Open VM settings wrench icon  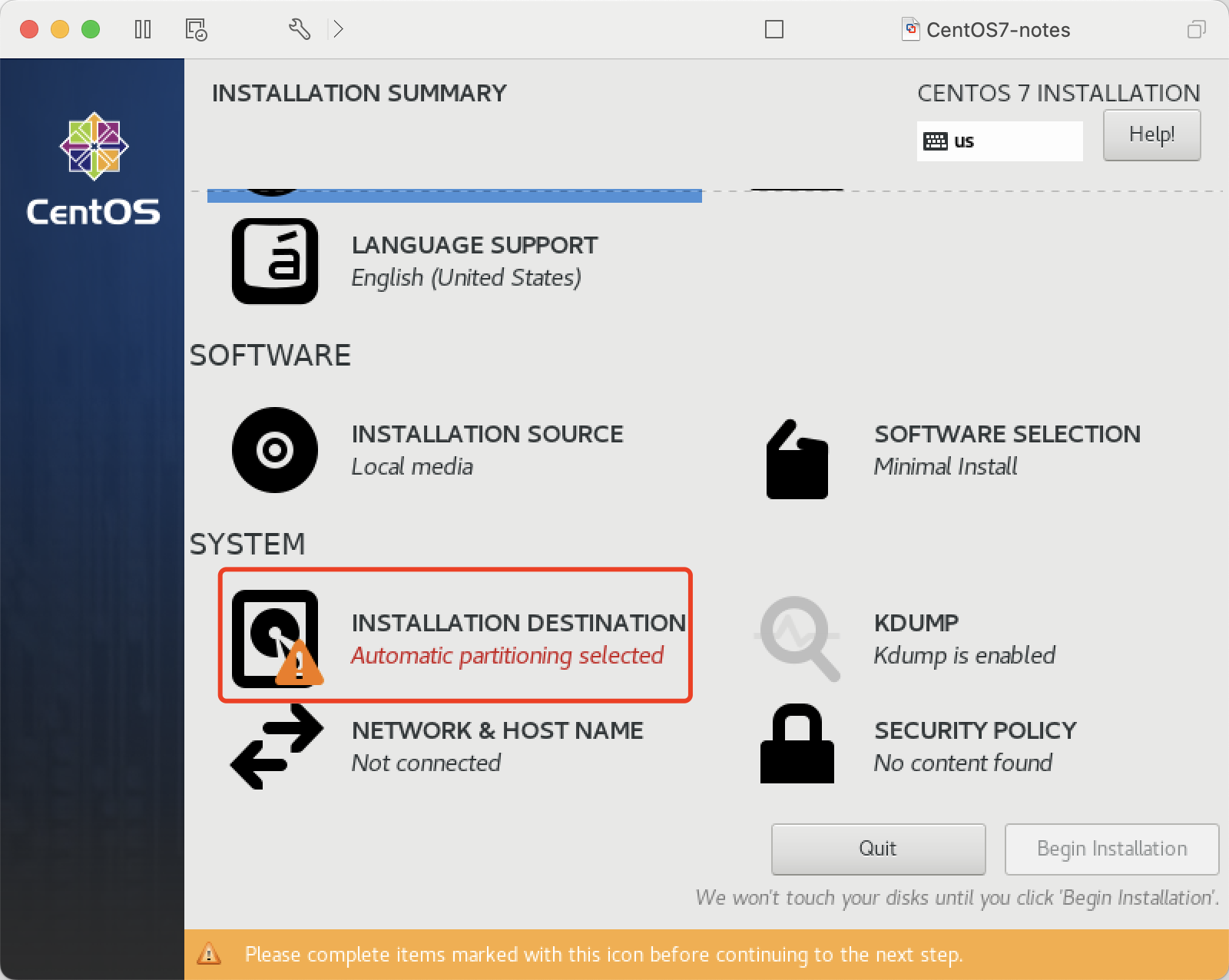[300, 29]
